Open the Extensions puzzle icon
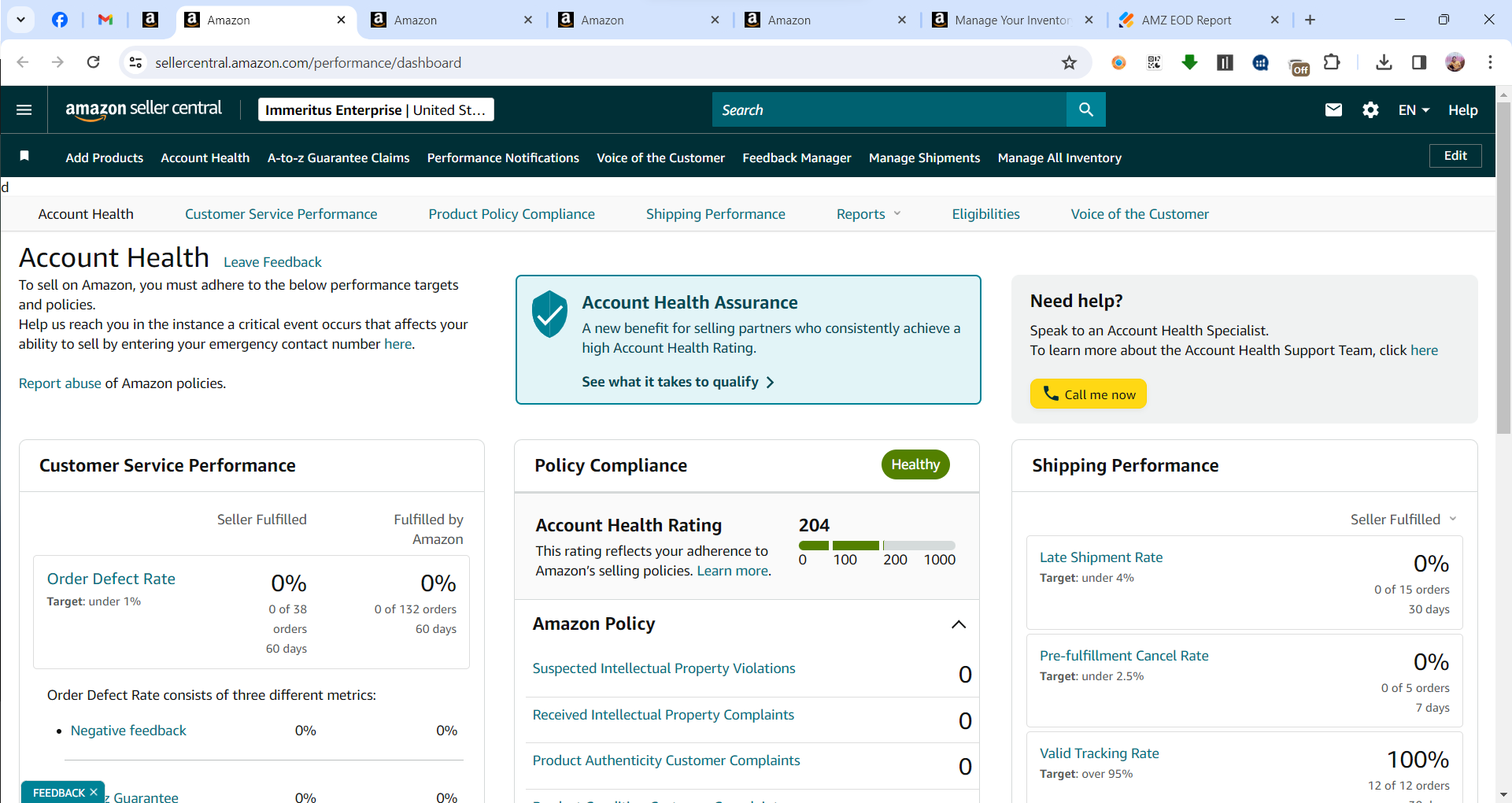This screenshot has height=803, width=1512. coord(1332,62)
